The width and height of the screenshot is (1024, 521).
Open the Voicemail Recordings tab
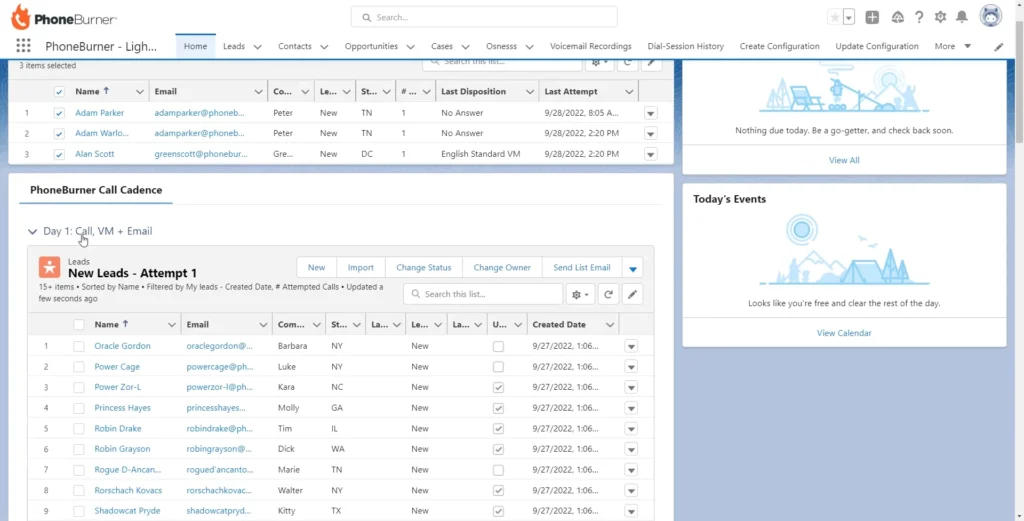point(590,46)
